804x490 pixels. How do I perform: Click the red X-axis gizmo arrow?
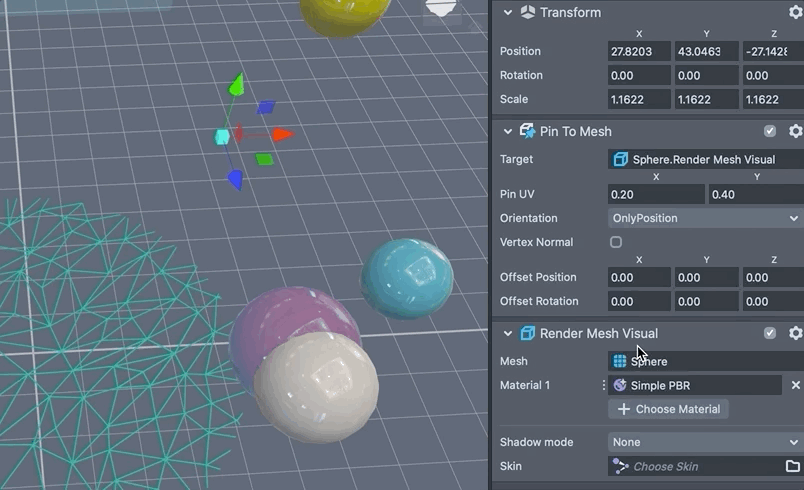click(x=282, y=135)
